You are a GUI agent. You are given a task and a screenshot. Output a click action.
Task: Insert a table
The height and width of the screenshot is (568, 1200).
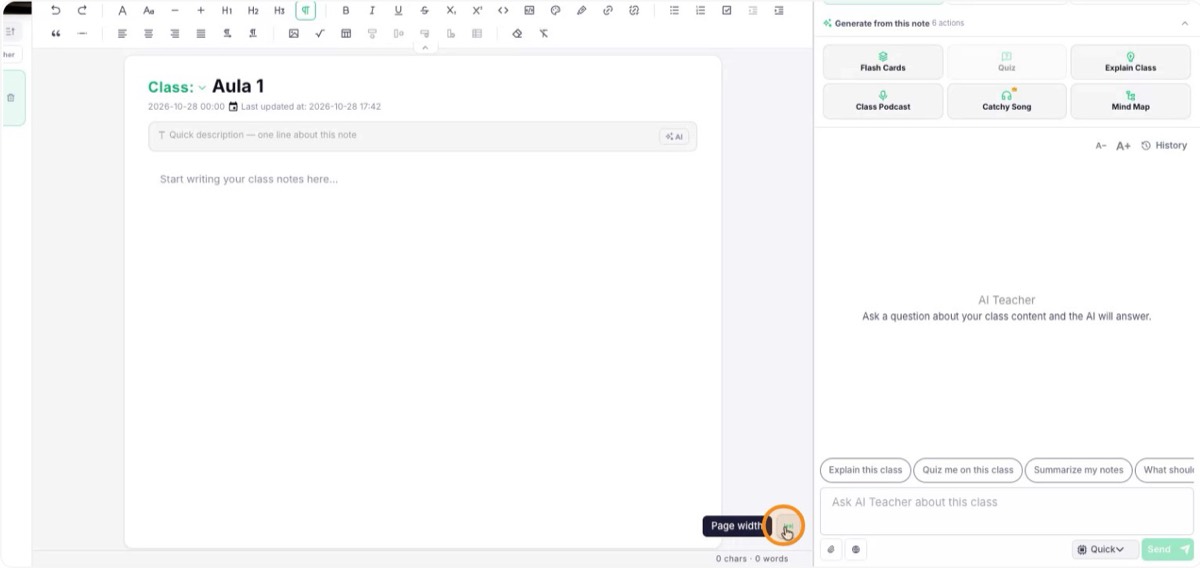pyautogui.click(x=346, y=33)
